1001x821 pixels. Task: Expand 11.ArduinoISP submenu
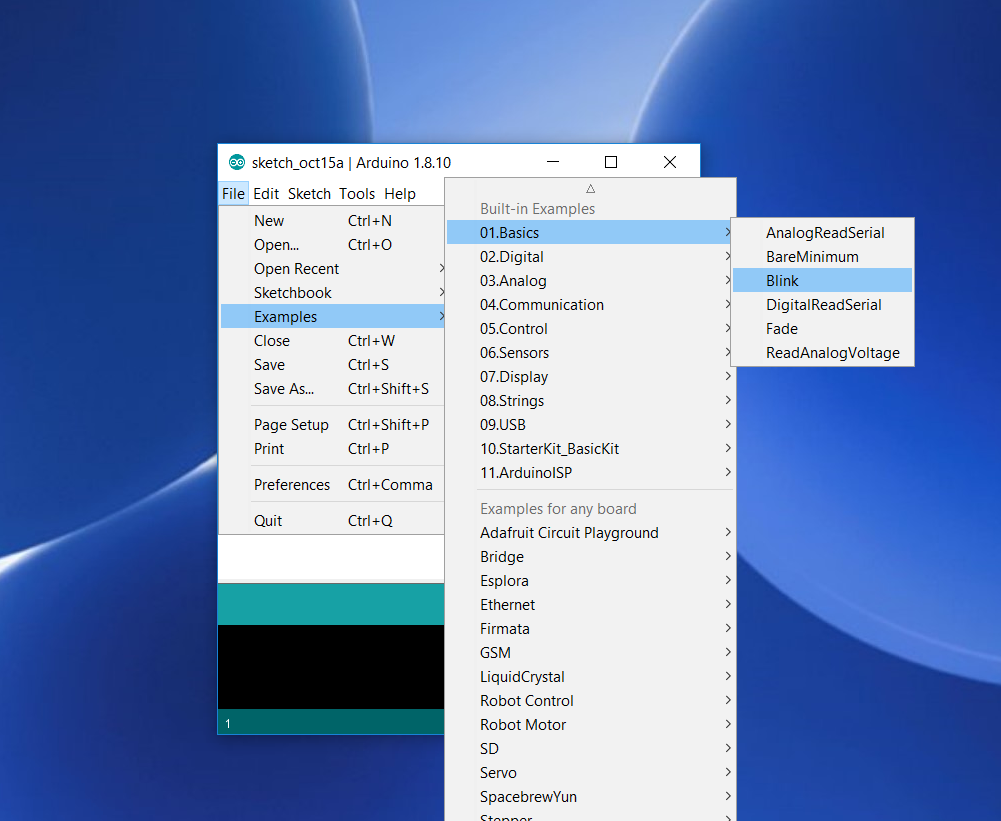pos(590,473)
